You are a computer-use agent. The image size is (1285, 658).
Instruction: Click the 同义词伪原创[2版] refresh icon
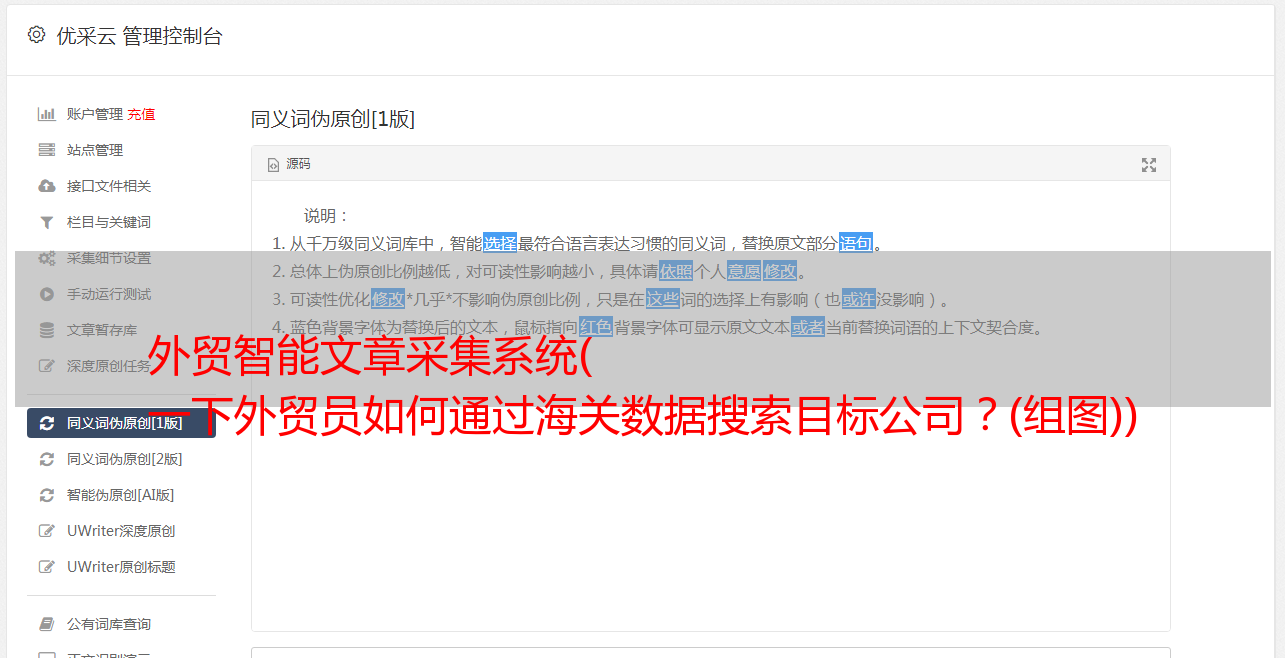pyautogui.click(x=47, y=459)
